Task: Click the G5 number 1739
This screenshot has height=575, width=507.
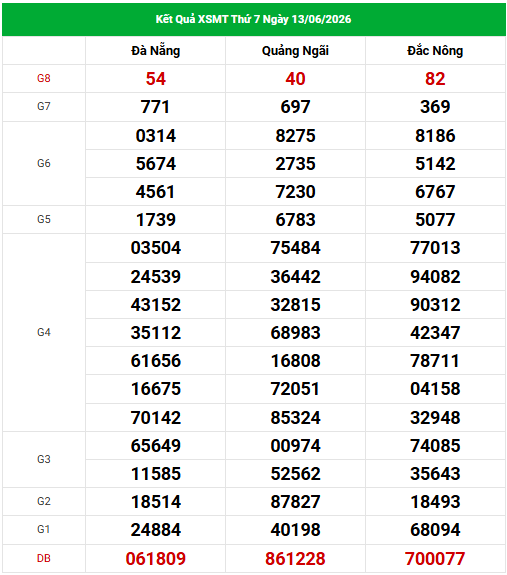Action: pyautogui.click(x=155, y=220)
